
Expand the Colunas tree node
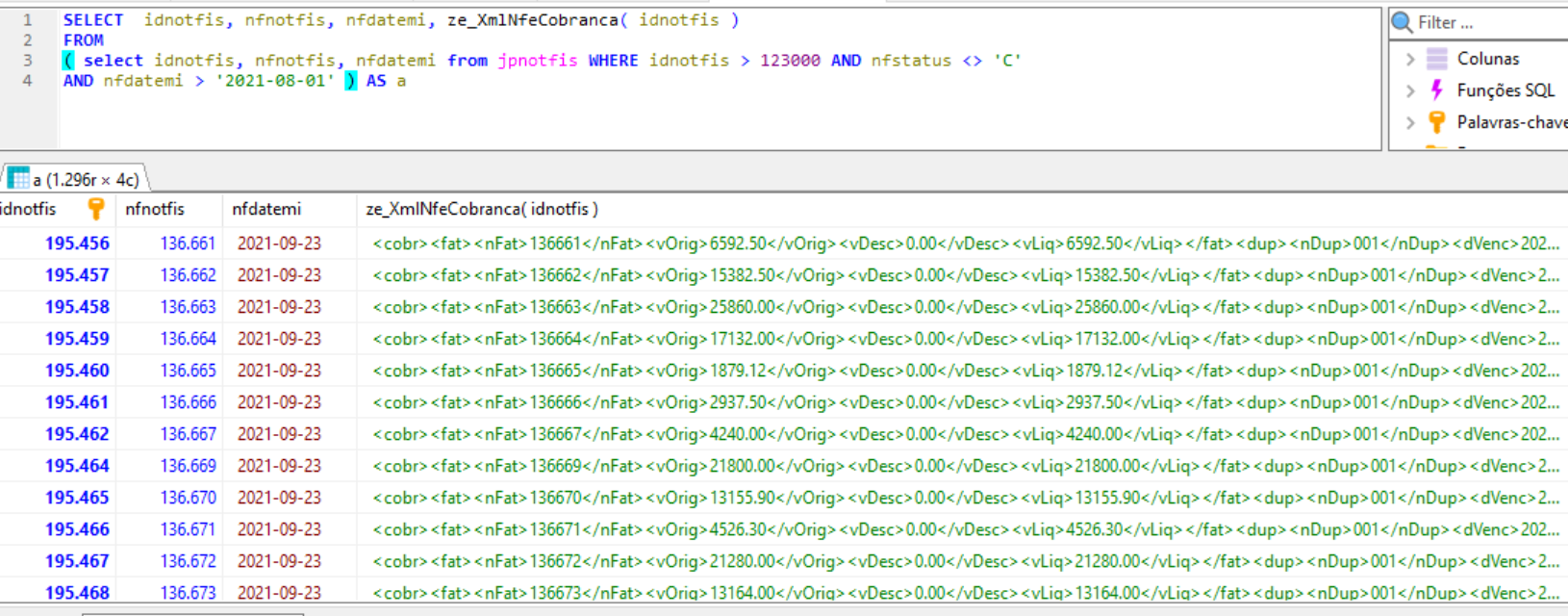pos(1410,59)
